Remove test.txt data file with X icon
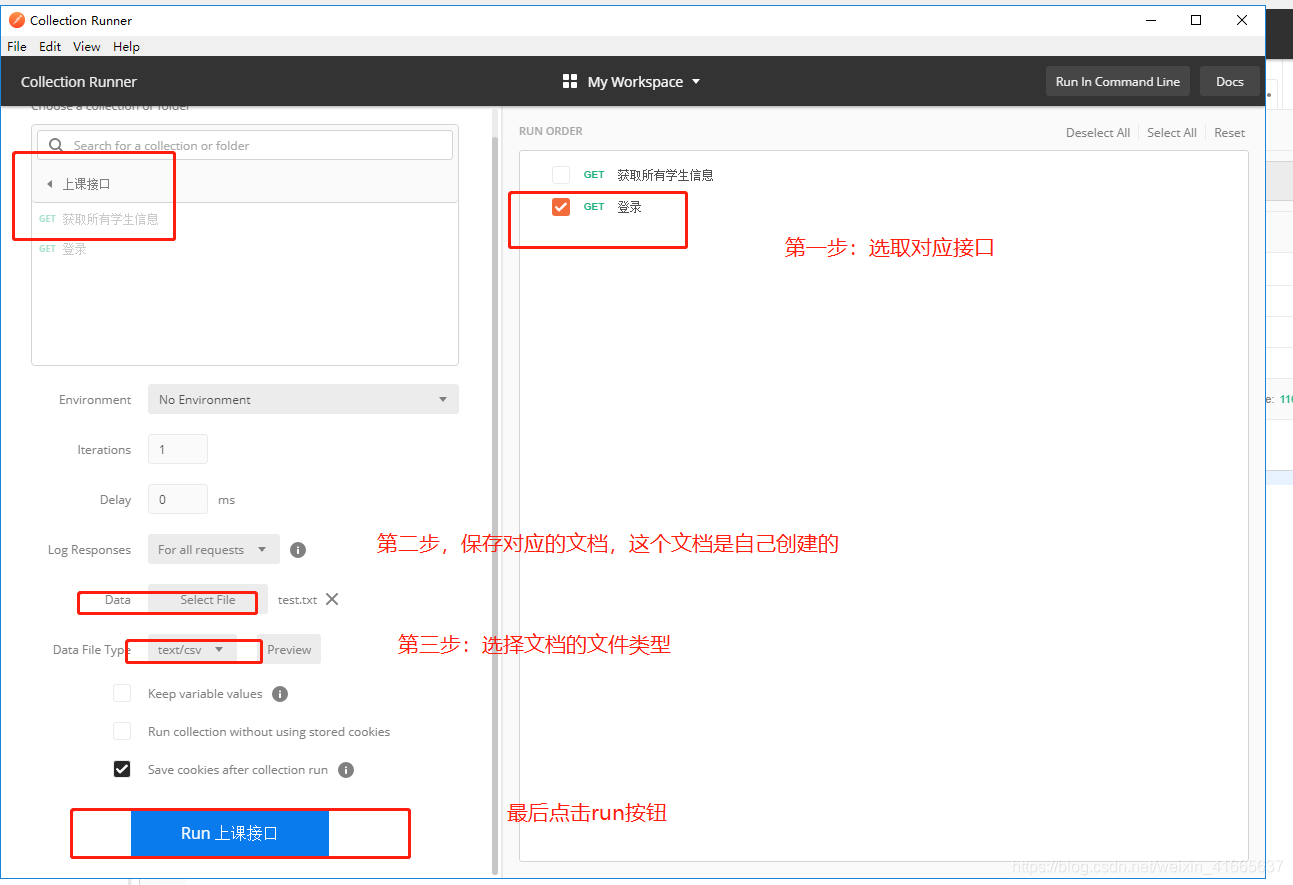The height and width of the screenshot is (885, 1293). pos(332,599)
